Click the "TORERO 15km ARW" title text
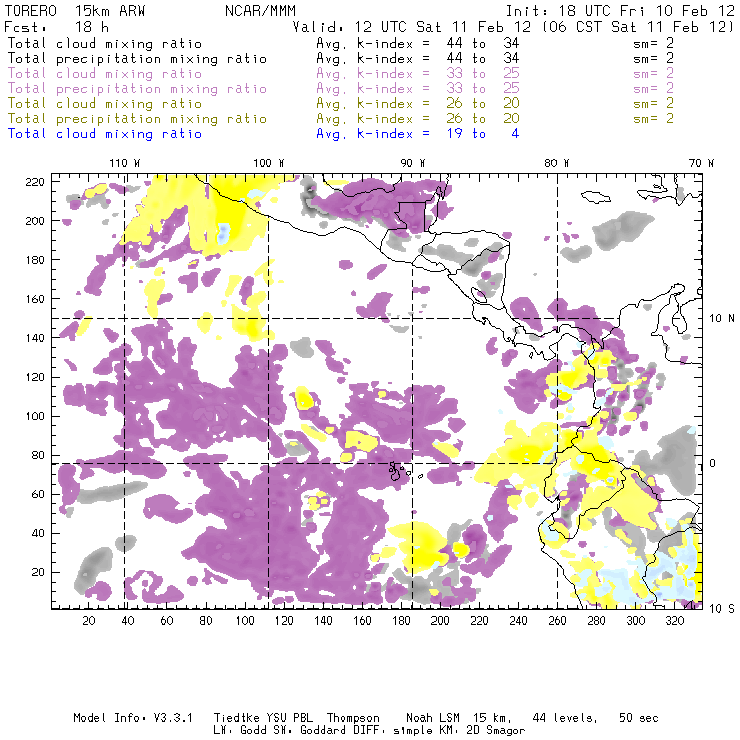740x740 pixels. pos(75,11)
